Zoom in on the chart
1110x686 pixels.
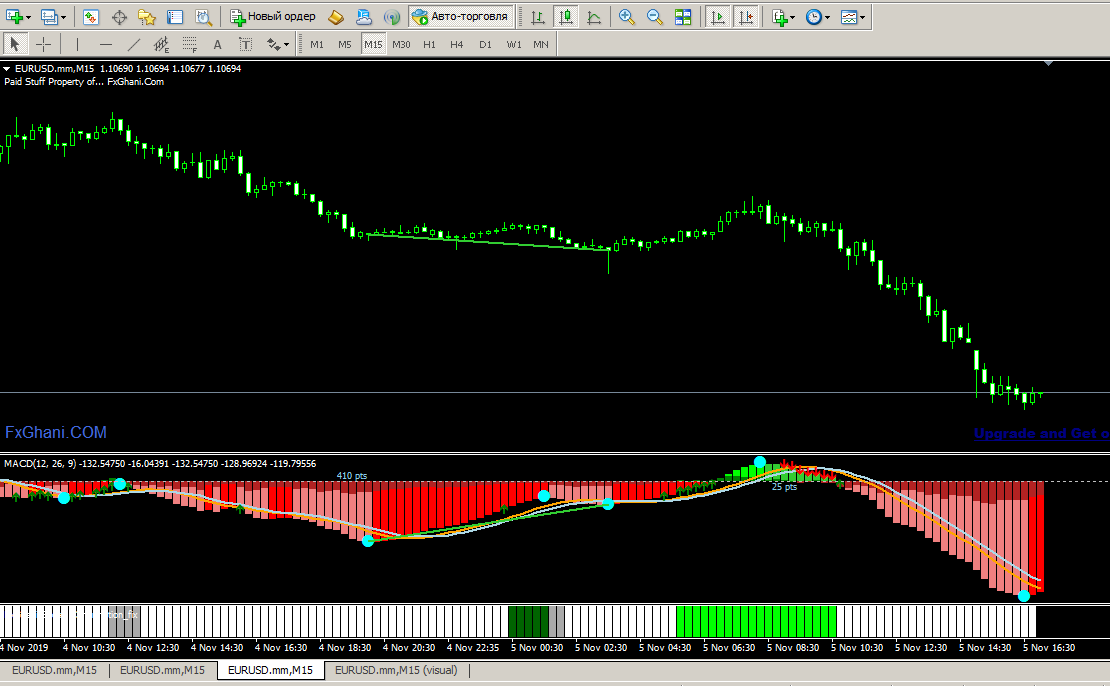[627, 17]
